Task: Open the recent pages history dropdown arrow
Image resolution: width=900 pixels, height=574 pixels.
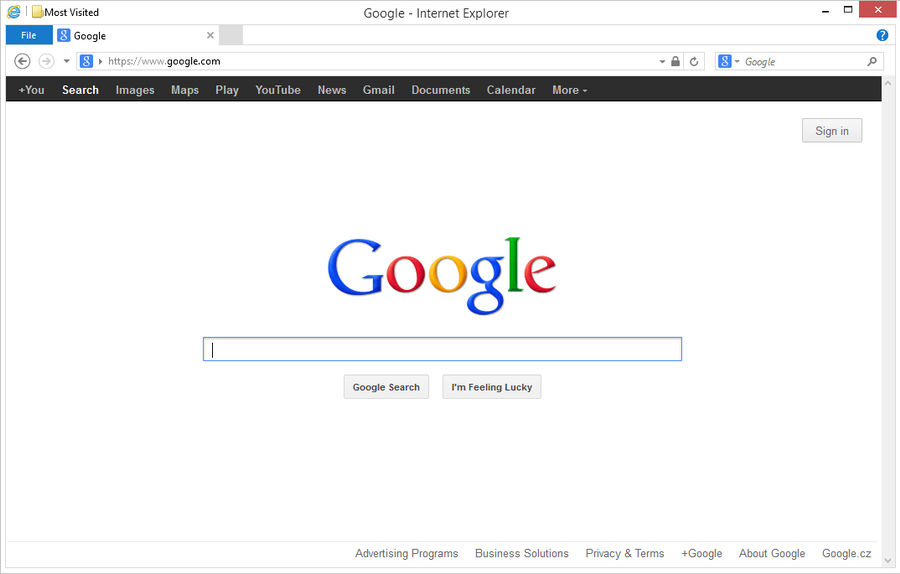Action: (x=67, y=61)
